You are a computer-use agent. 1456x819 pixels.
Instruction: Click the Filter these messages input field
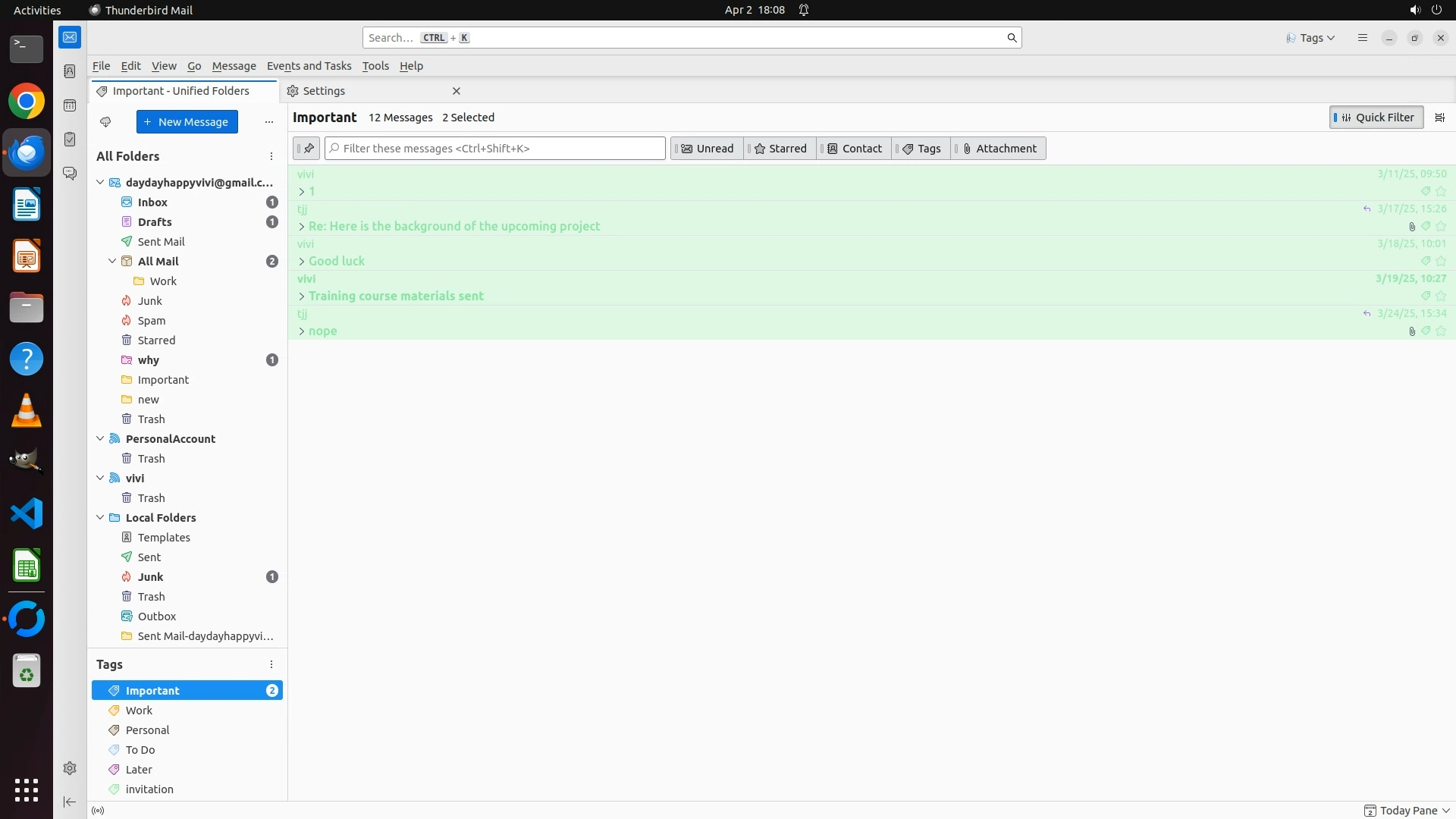494,149
